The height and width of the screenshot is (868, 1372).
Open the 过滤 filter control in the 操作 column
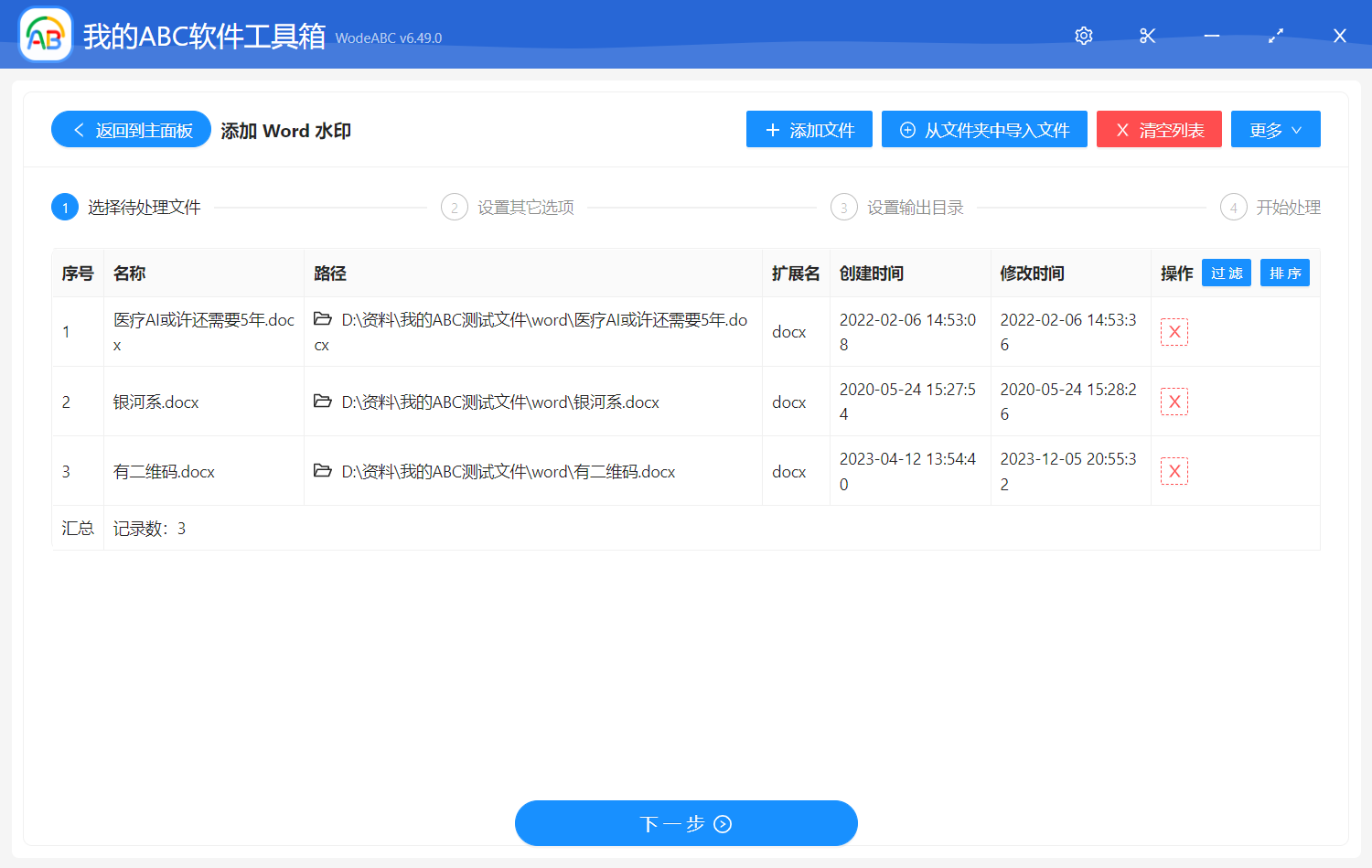coord(1226,273)
